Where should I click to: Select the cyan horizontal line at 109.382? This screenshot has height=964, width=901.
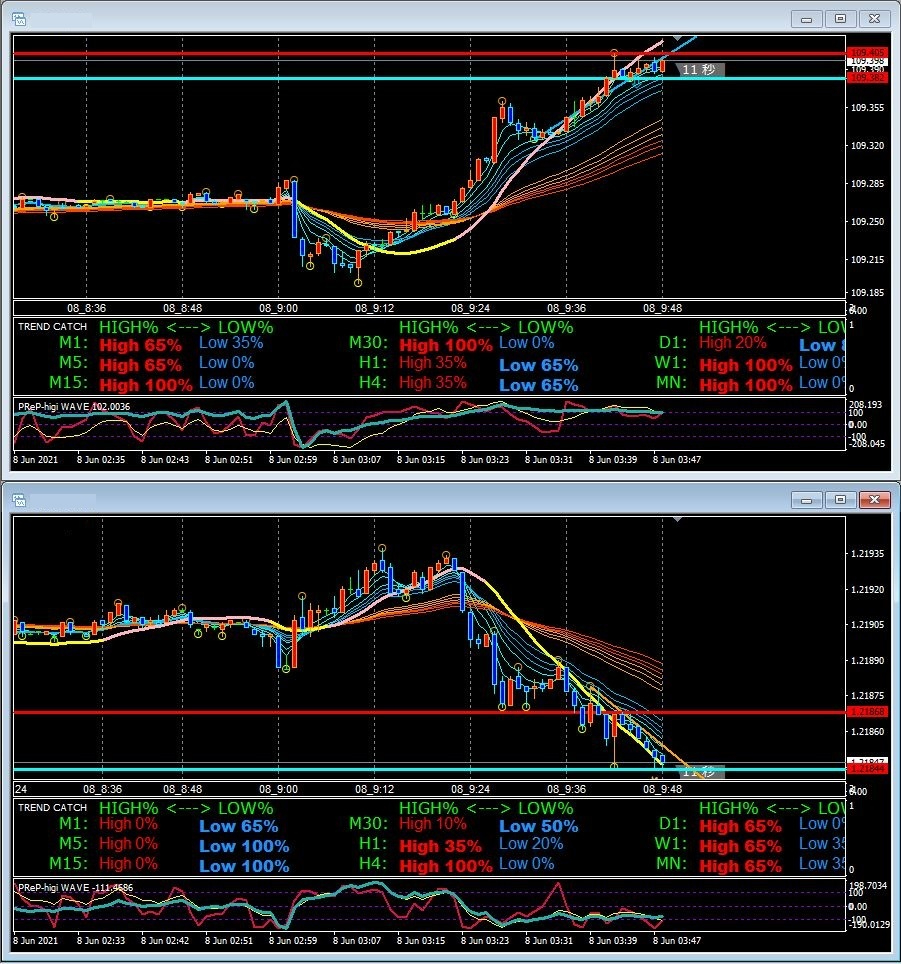click(x=430, y=78)
